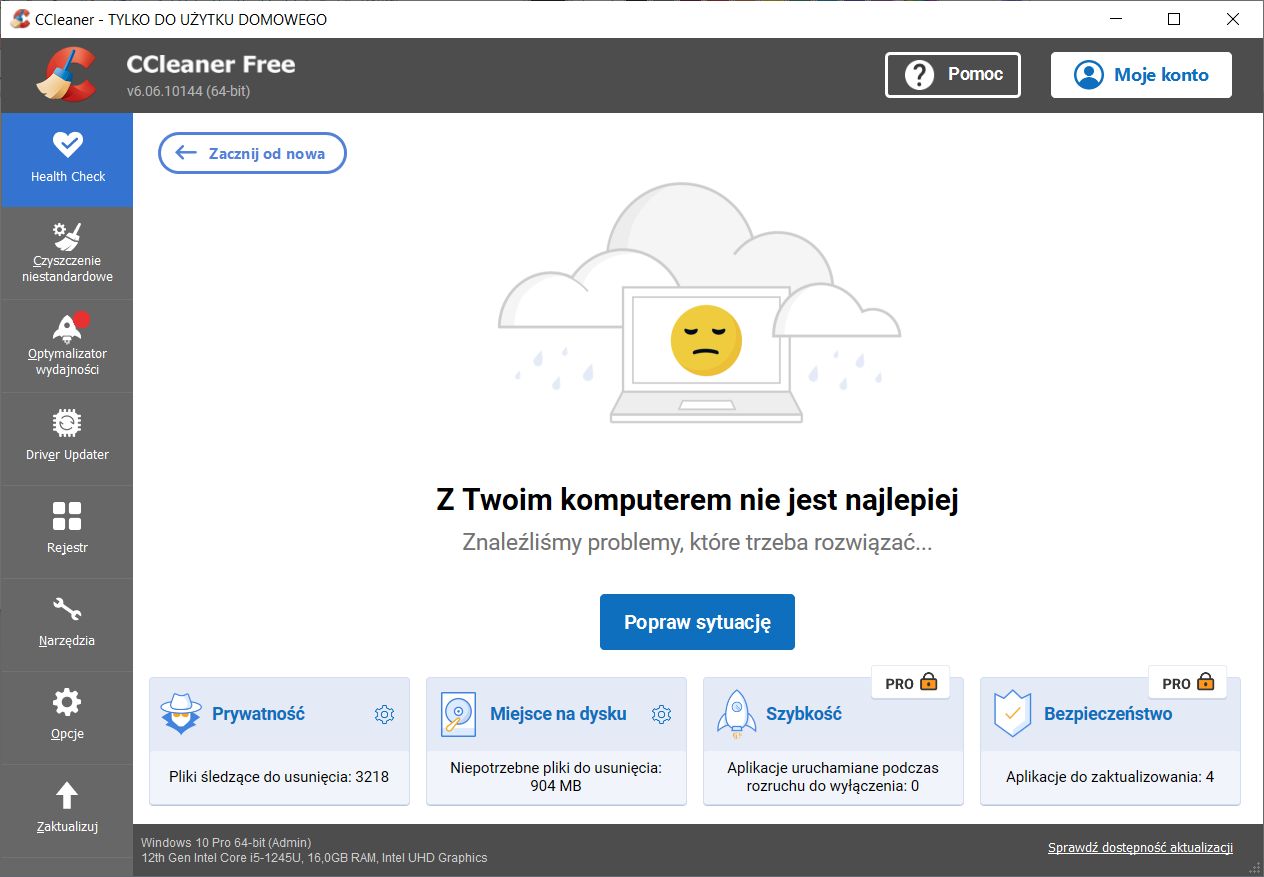Open the Pomoc help dialog
Screen dimensions: 1264x877
point(952,74)
